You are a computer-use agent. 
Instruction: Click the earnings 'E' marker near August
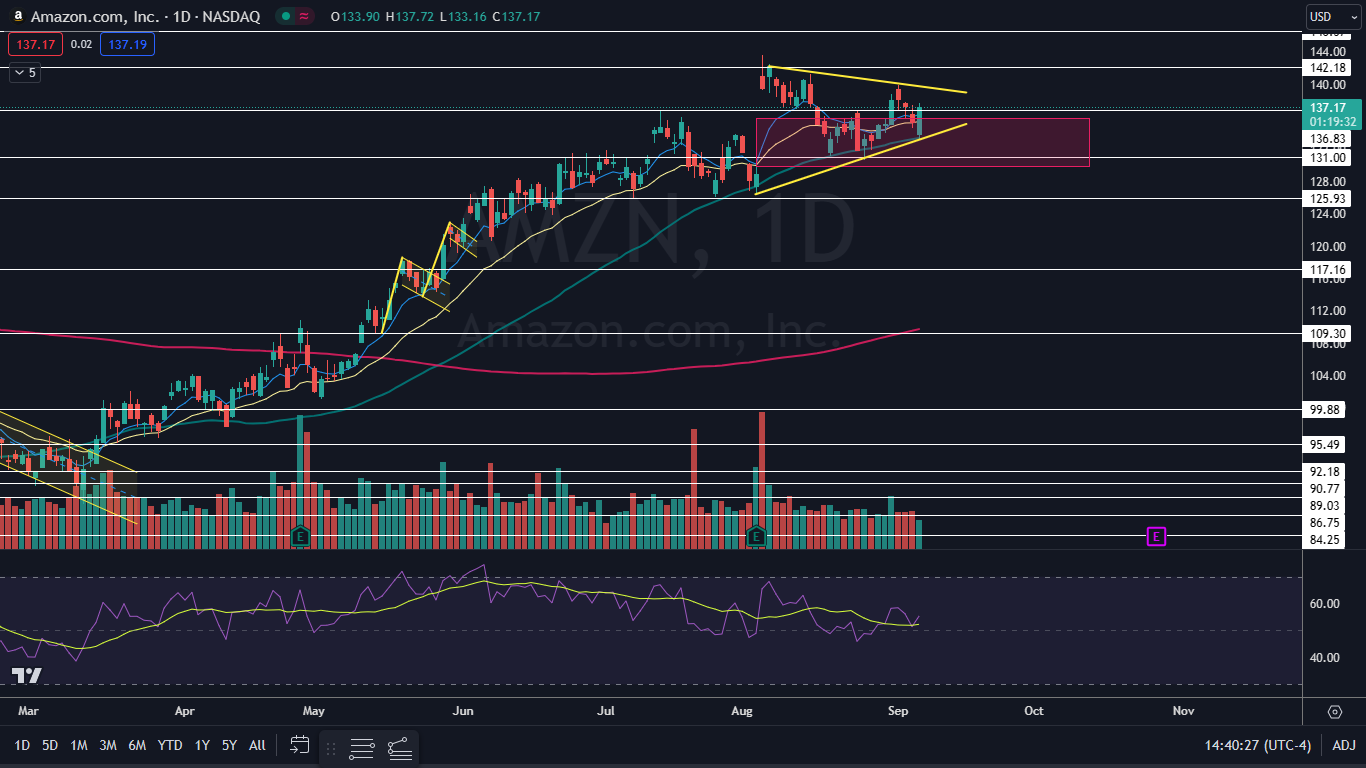pos(756,536)
